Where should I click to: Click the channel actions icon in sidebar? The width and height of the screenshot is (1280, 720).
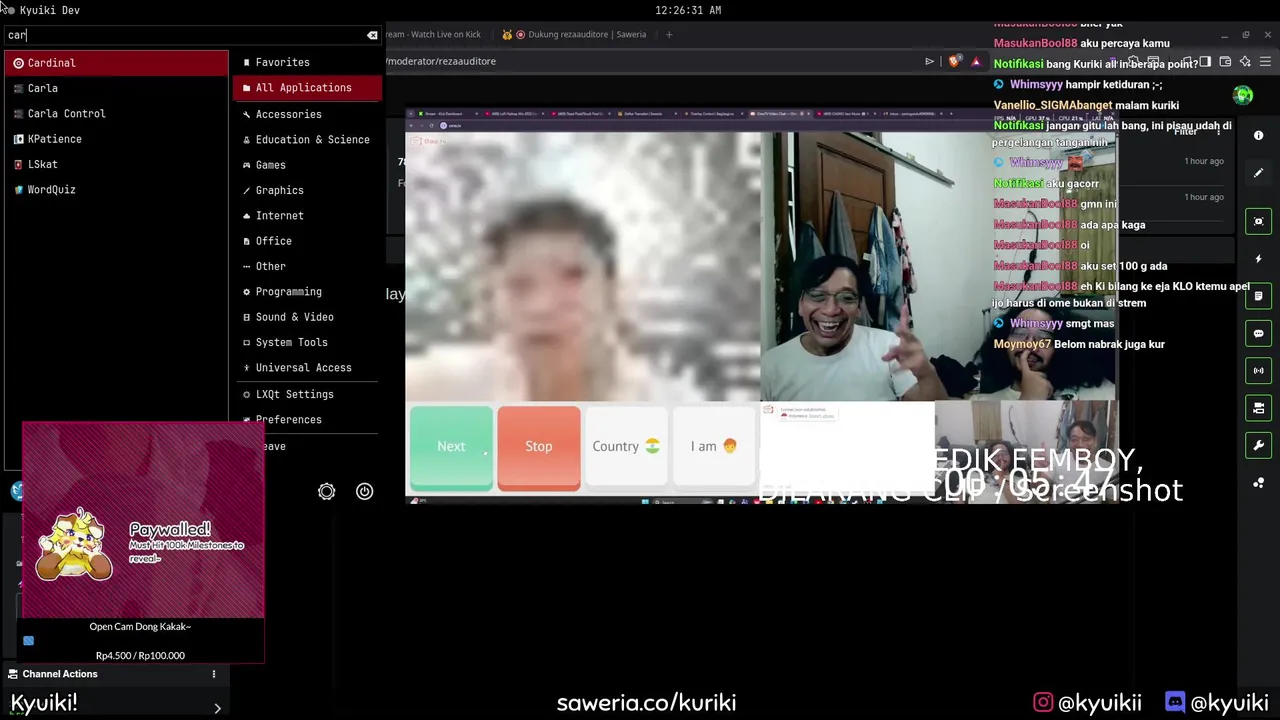coord(1258,407)
